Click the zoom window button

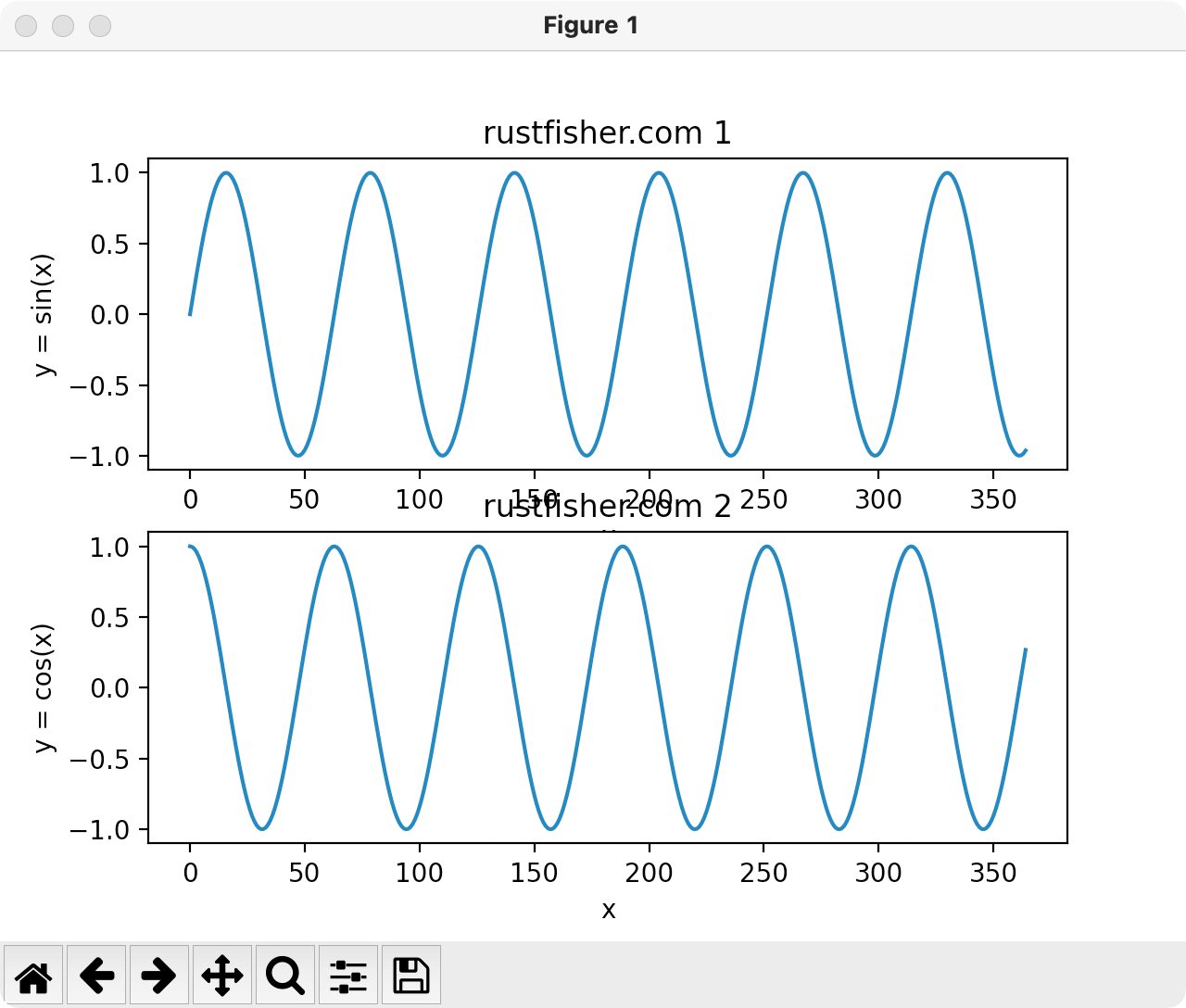(100, 26)
